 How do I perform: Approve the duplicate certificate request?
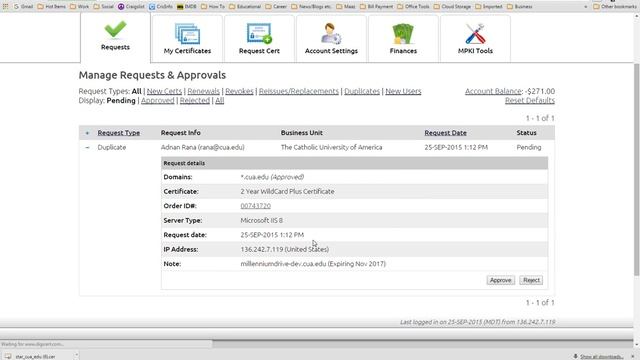pos(500,280)
